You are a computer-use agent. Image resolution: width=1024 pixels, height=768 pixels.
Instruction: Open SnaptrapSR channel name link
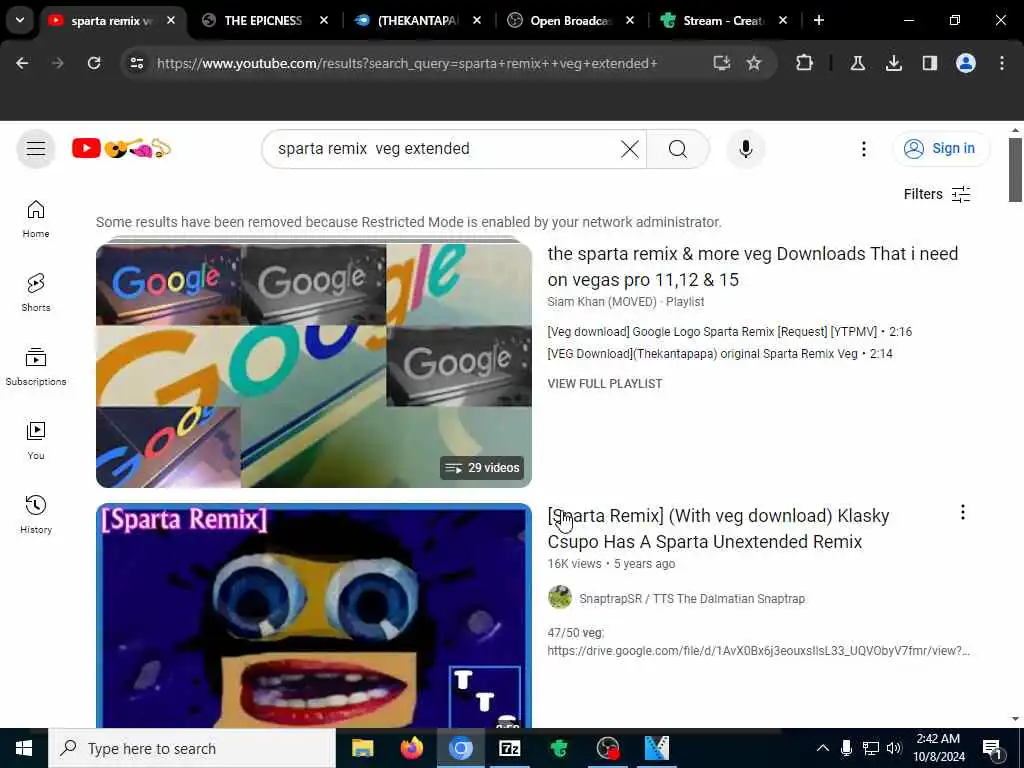[x=692, y=598]
